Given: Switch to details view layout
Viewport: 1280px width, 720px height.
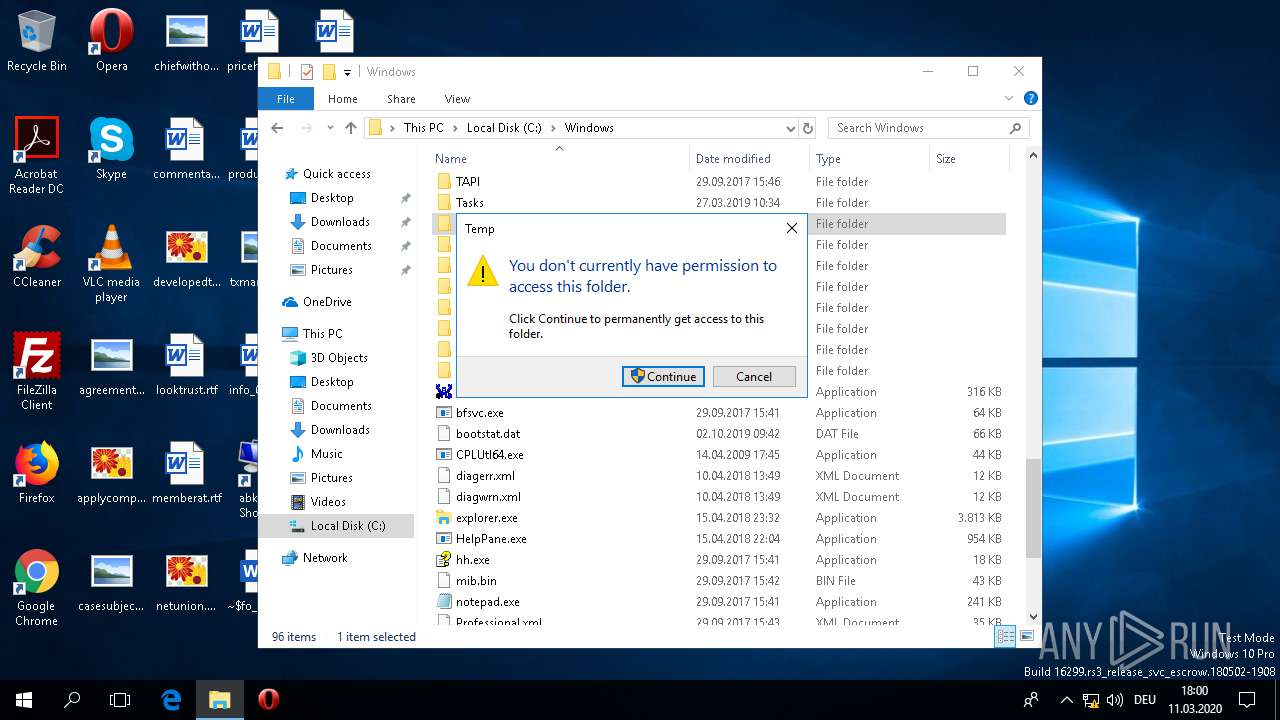Looking at the screenshot, I should click(x=1005, y=636).
